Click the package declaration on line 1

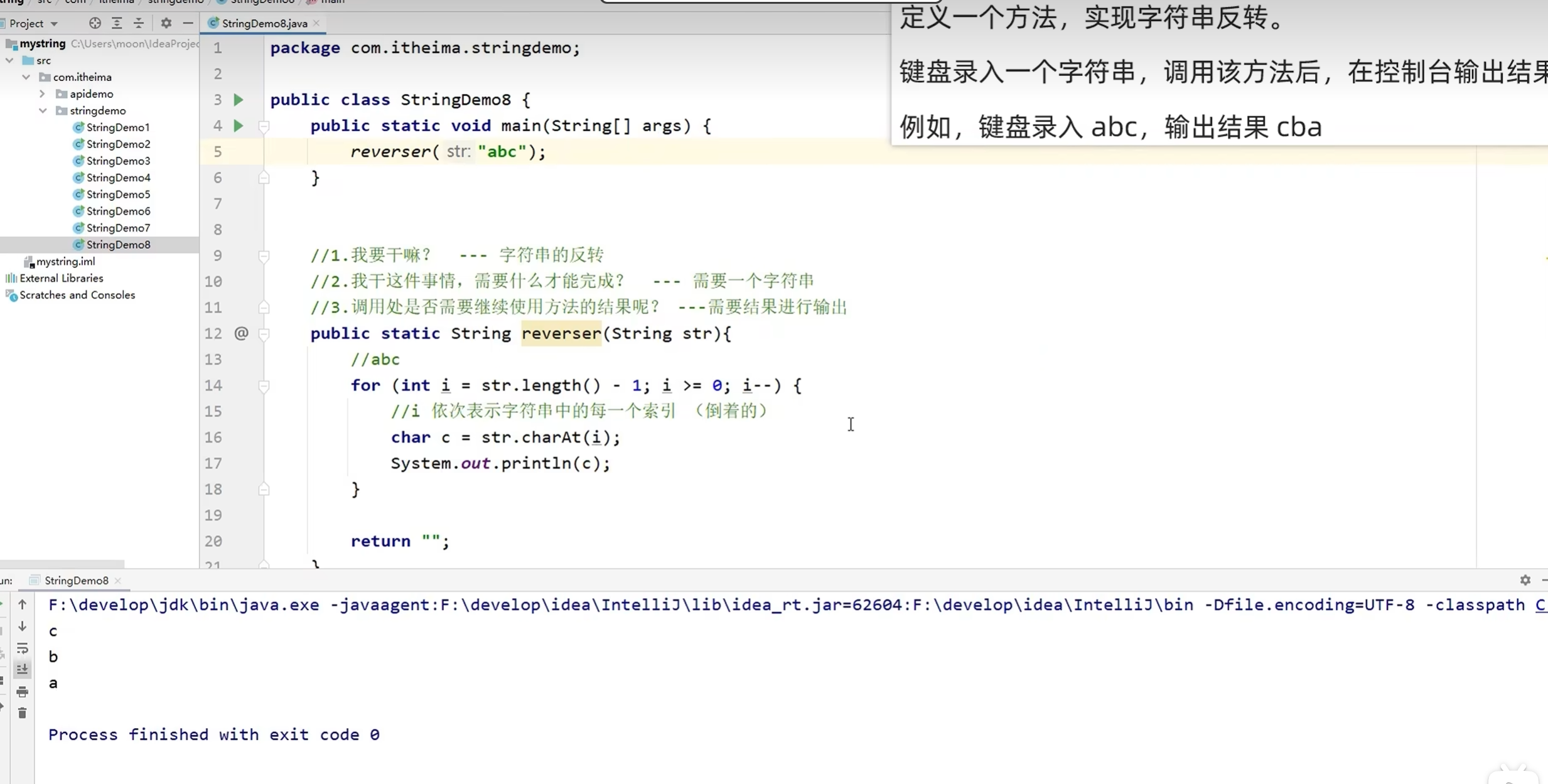point(425,48)
